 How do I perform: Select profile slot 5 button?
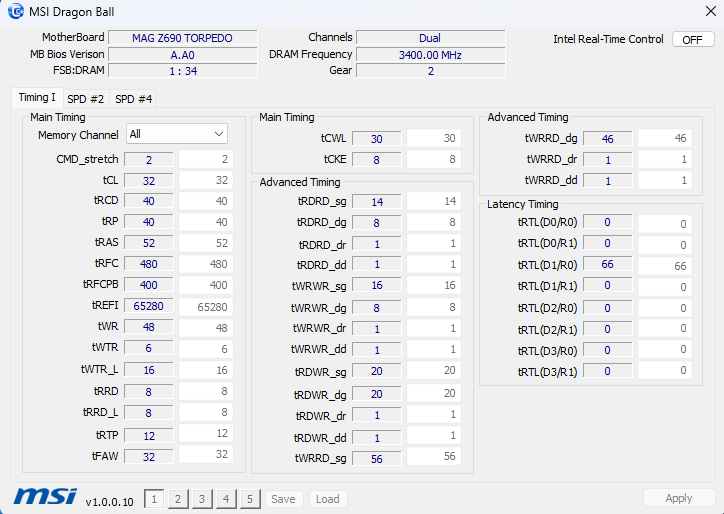point(250,499)
